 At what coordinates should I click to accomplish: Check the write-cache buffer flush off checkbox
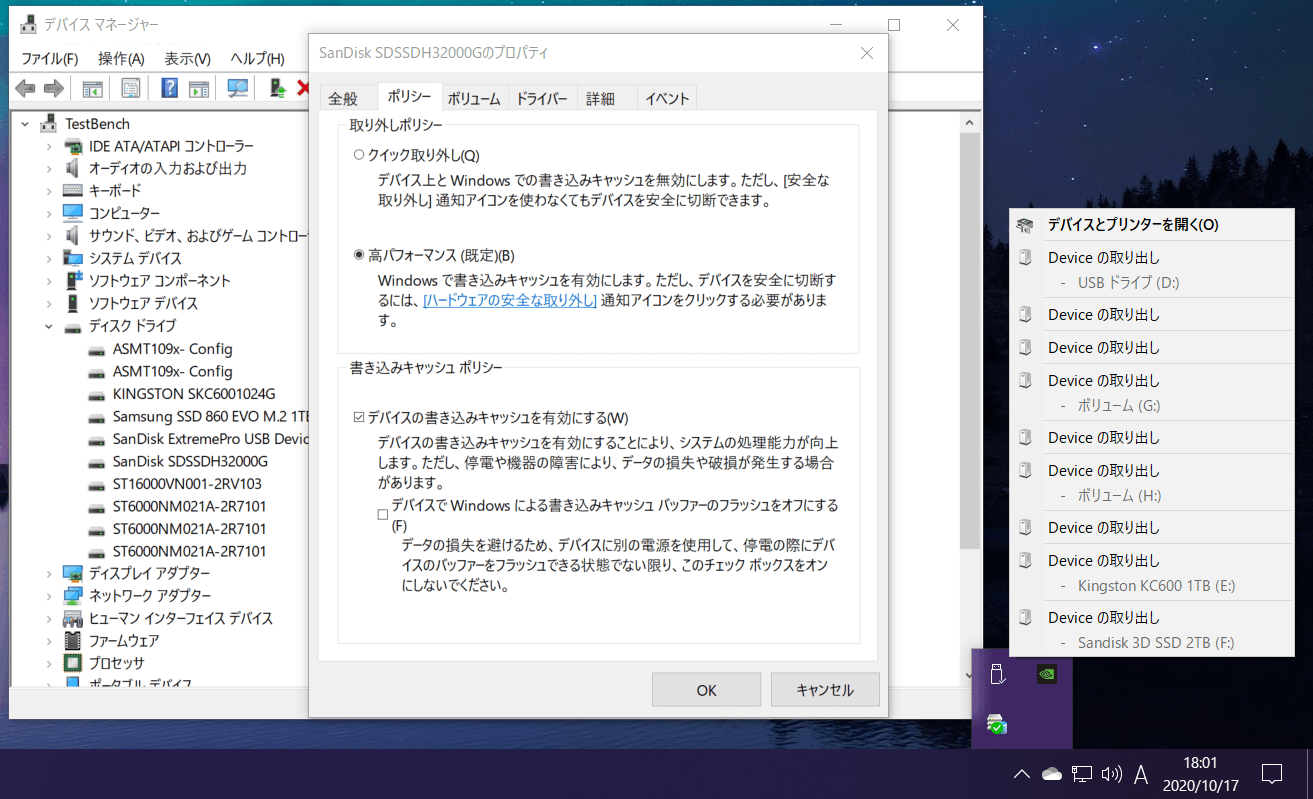coord(383,515)
